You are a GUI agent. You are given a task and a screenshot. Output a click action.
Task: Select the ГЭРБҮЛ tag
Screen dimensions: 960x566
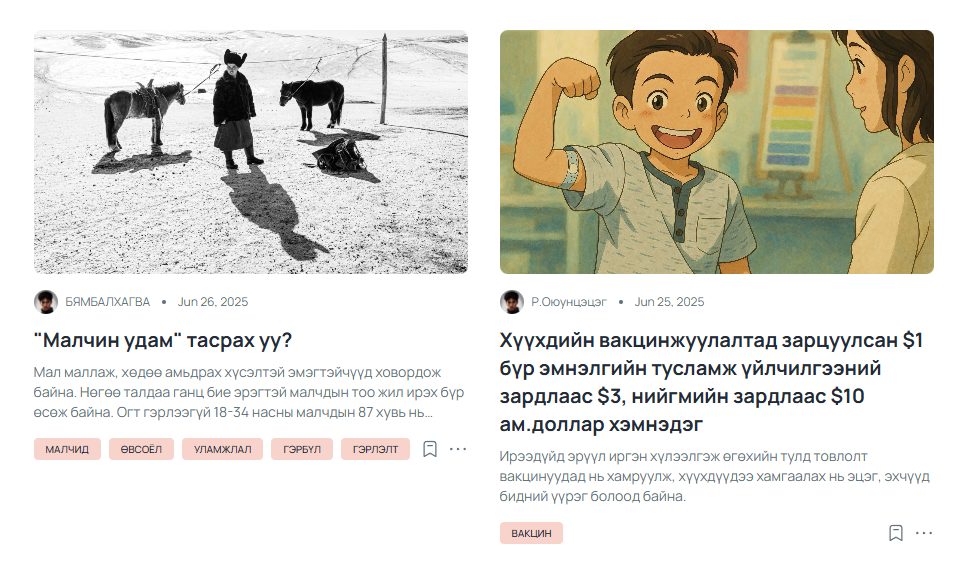pyautogui.click(x=302, y=449)
